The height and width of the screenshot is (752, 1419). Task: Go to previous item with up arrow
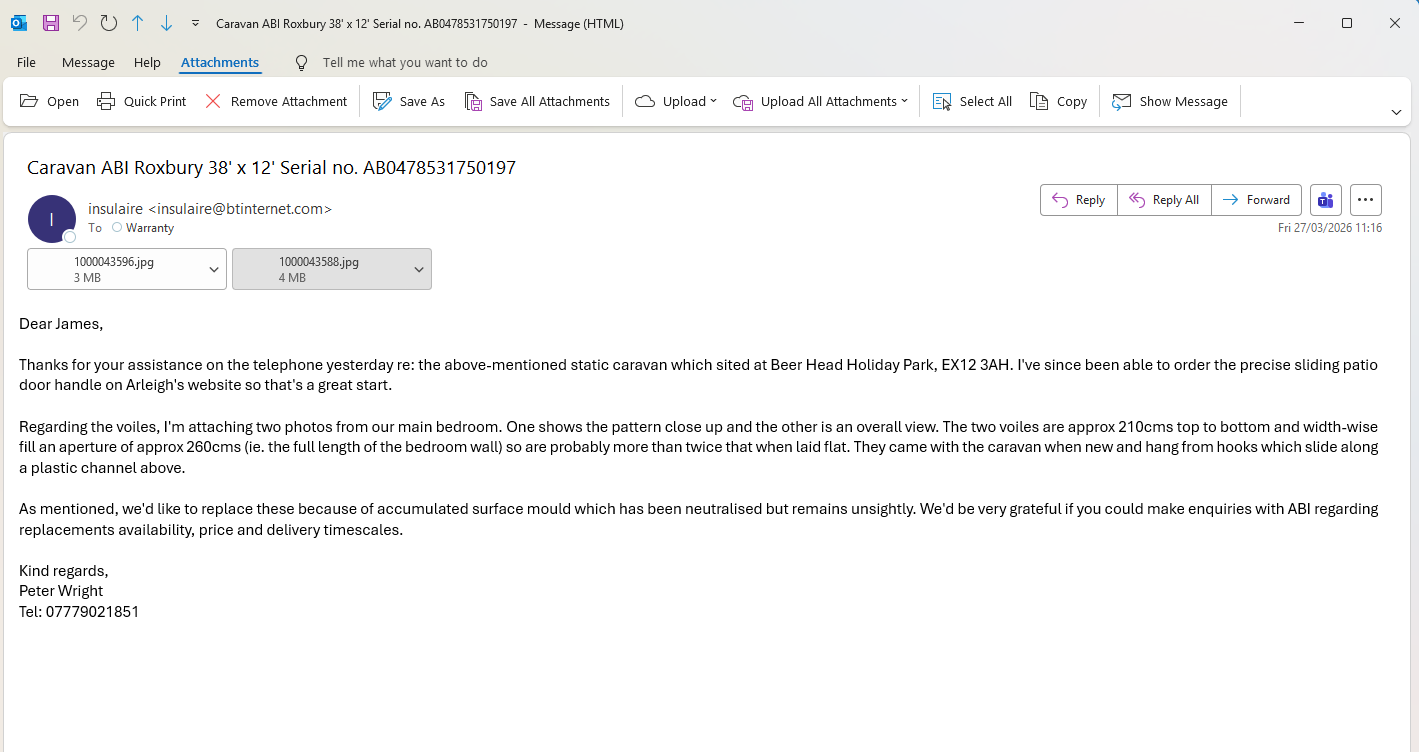pyautogui.click(x=138, y=23)
